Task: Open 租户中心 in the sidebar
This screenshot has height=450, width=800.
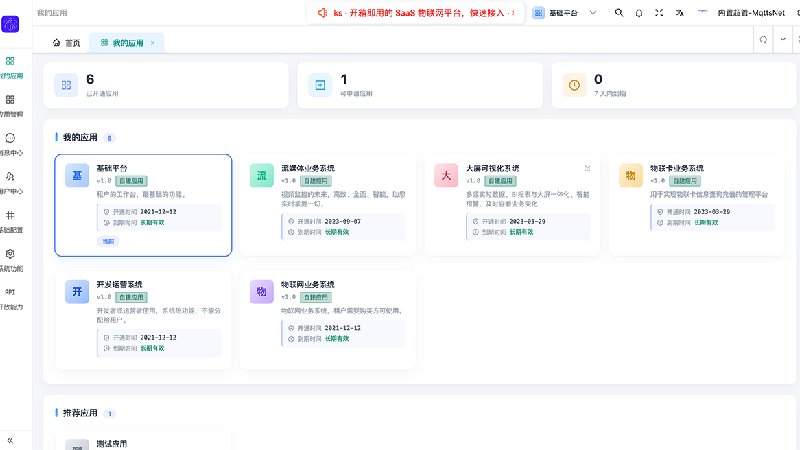Action: point(11,184)
